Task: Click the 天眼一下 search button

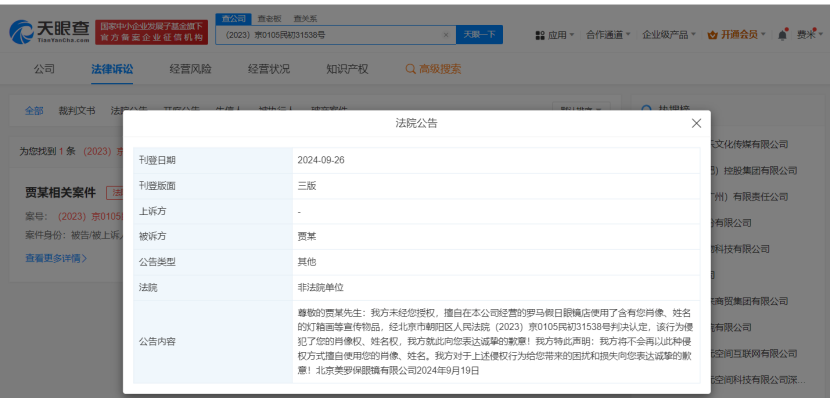Action: pos(479,35)
